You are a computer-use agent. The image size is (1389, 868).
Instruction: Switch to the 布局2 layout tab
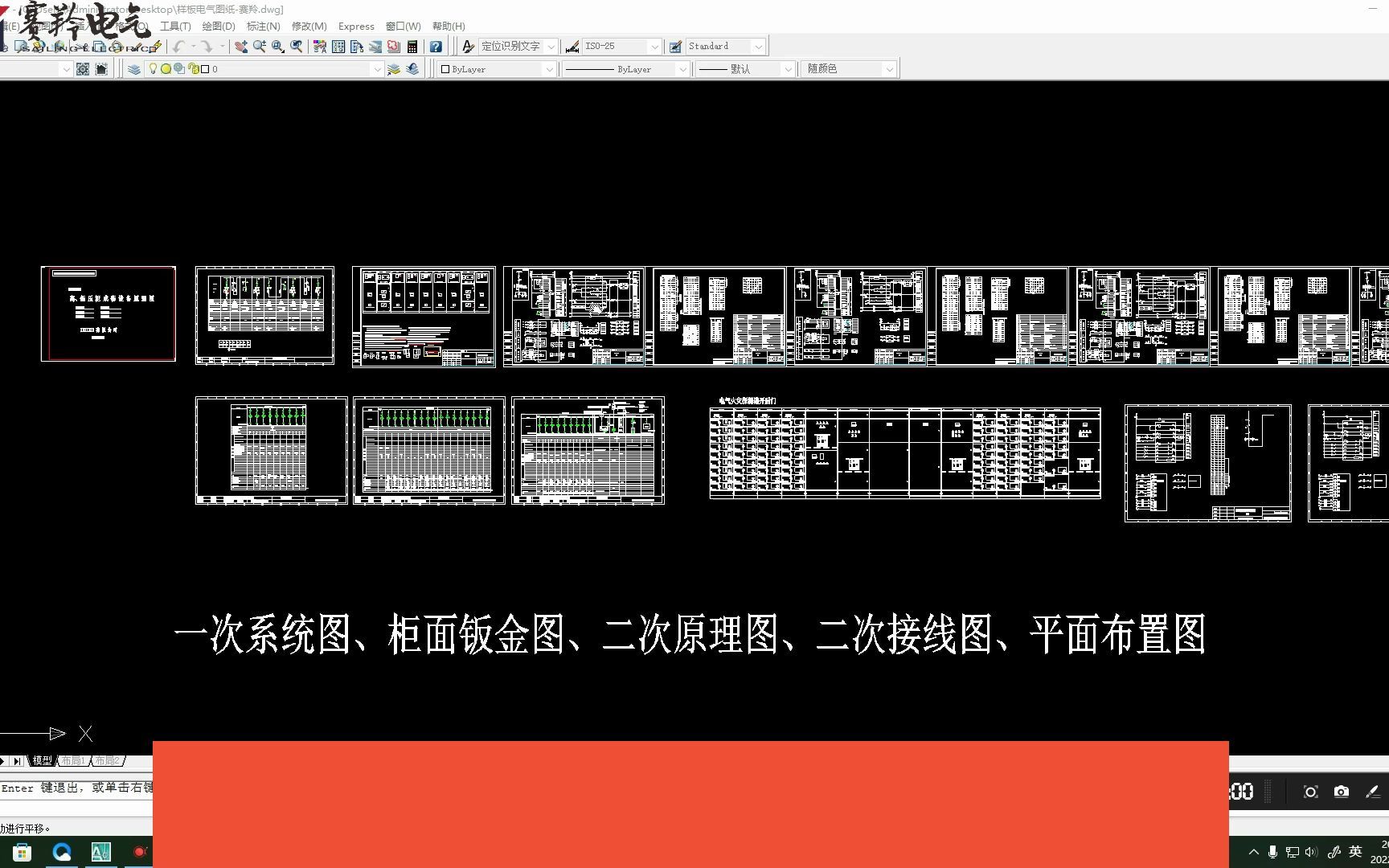tap(107, 760)
